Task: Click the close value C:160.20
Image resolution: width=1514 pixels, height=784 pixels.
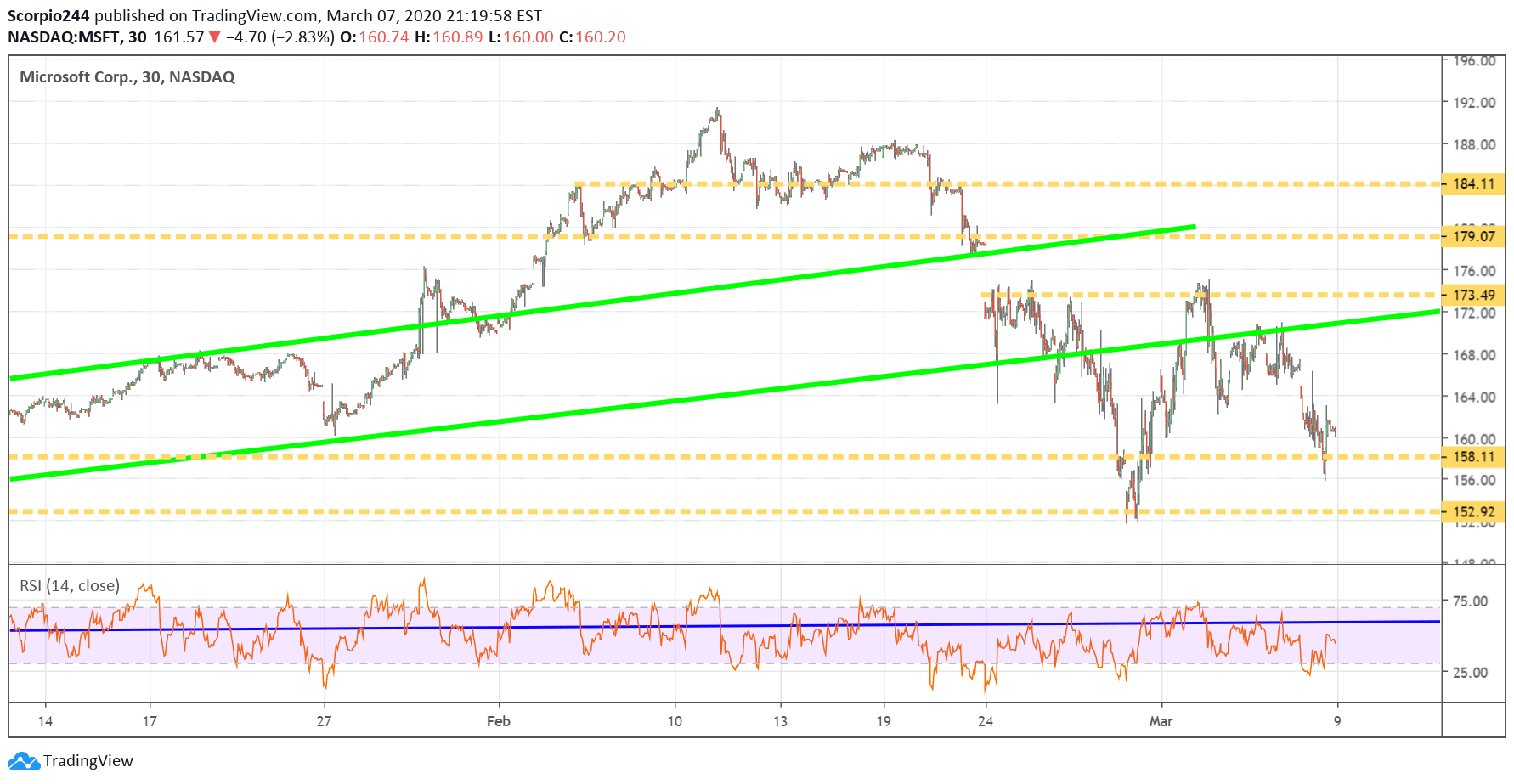Action: 592,37
